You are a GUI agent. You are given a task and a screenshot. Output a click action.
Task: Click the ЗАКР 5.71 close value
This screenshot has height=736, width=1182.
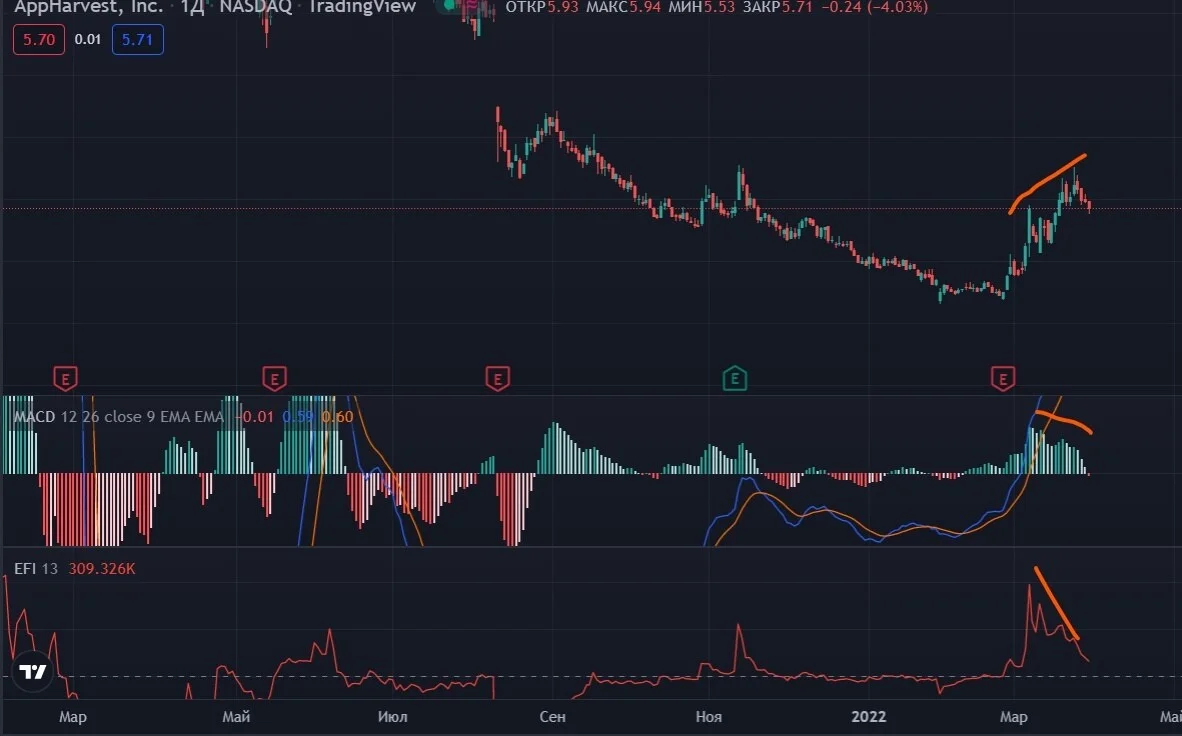778,8
